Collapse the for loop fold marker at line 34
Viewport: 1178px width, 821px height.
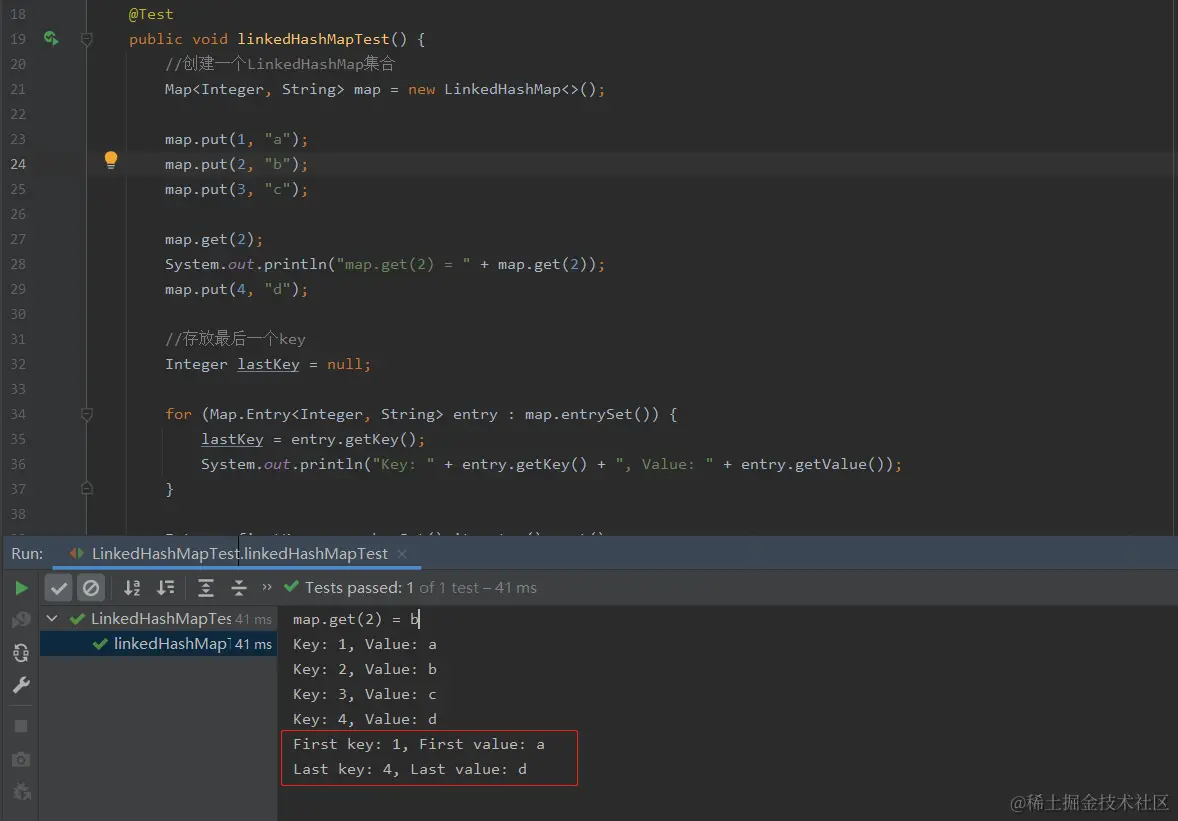pyautogui.click(x=86, y=414)
